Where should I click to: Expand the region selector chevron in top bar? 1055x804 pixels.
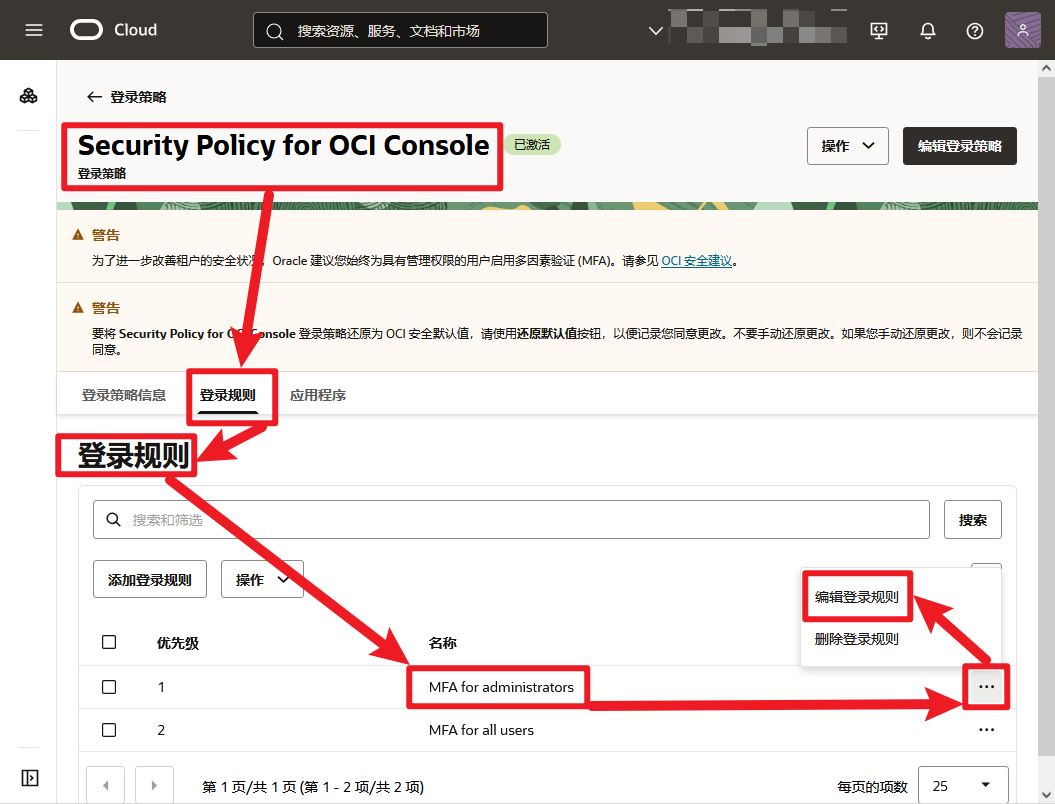pos(655,31)
